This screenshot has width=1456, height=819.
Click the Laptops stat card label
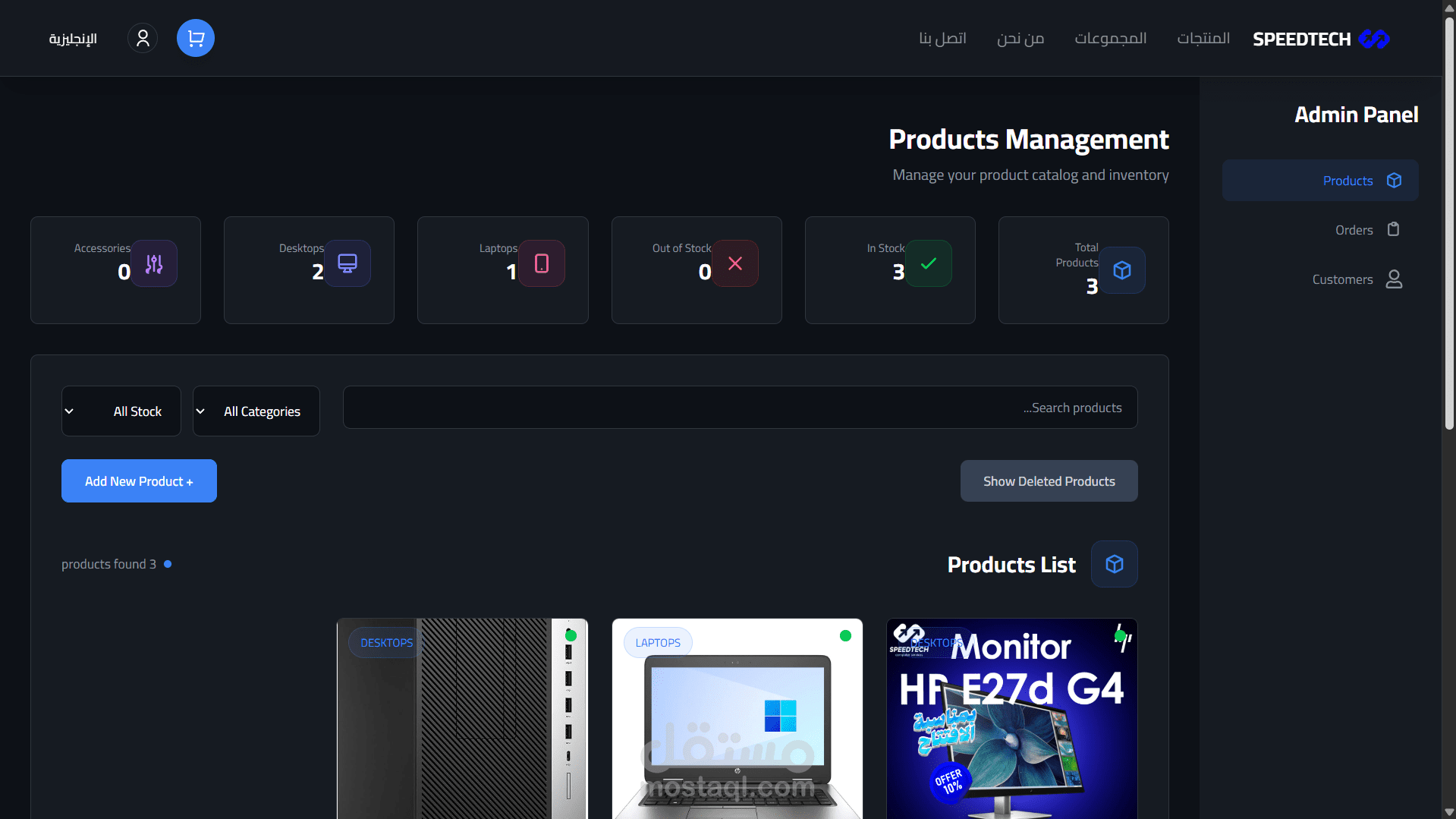pos(498,248)
